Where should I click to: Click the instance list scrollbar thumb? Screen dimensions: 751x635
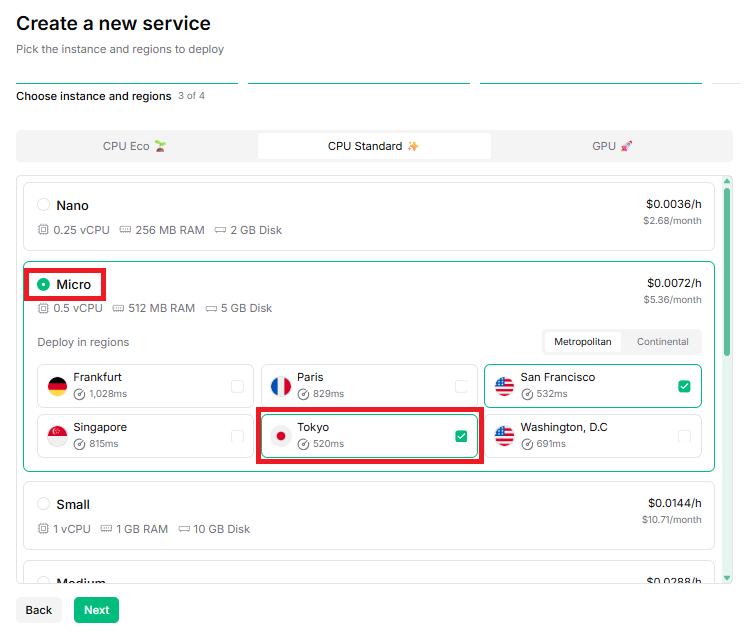pyautogui.click(x=727, y=272)
